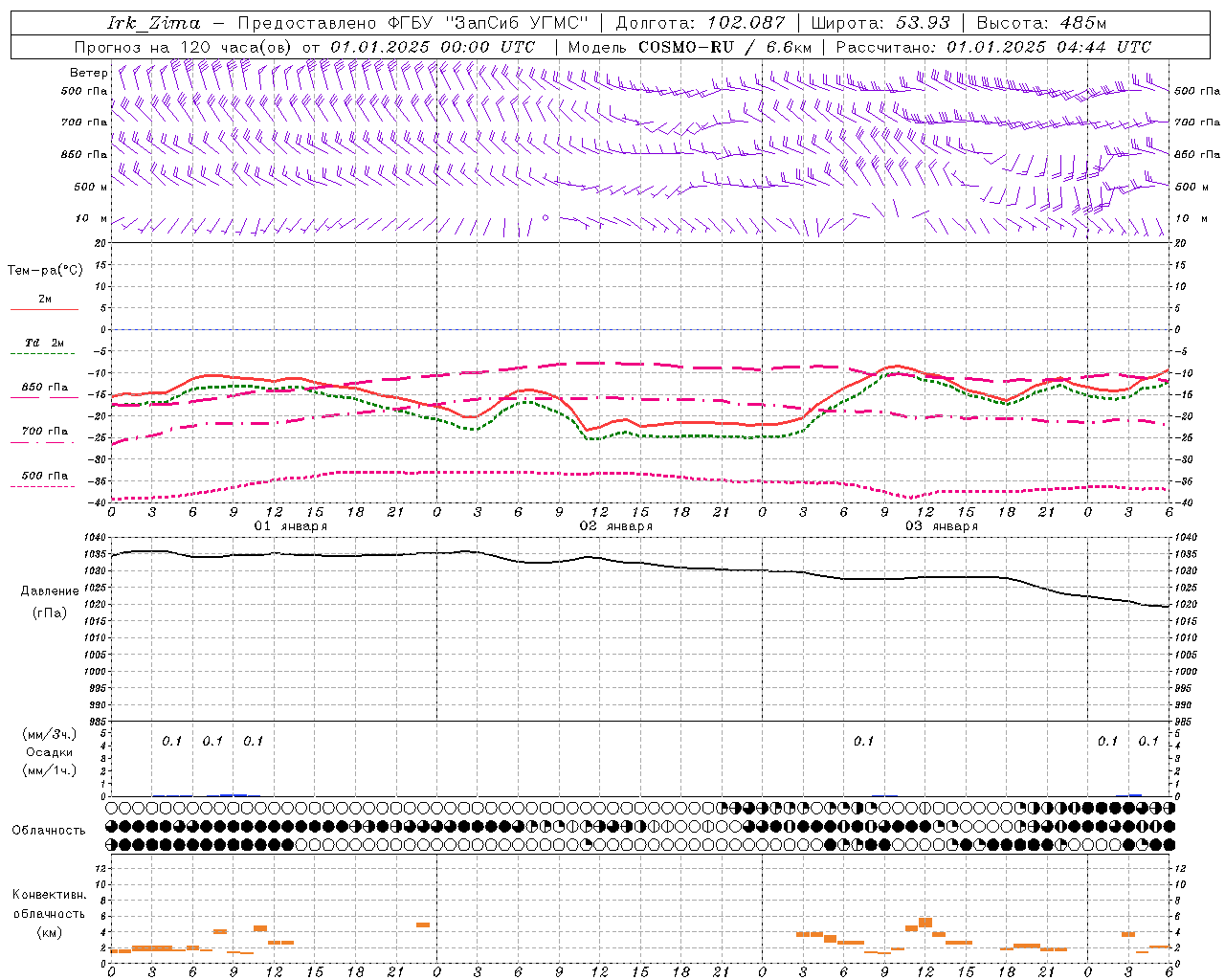Click the (мм/3ч.) precipitation unit label
1225x980 pixels.
pyautogui.click(x=50, y=734)
